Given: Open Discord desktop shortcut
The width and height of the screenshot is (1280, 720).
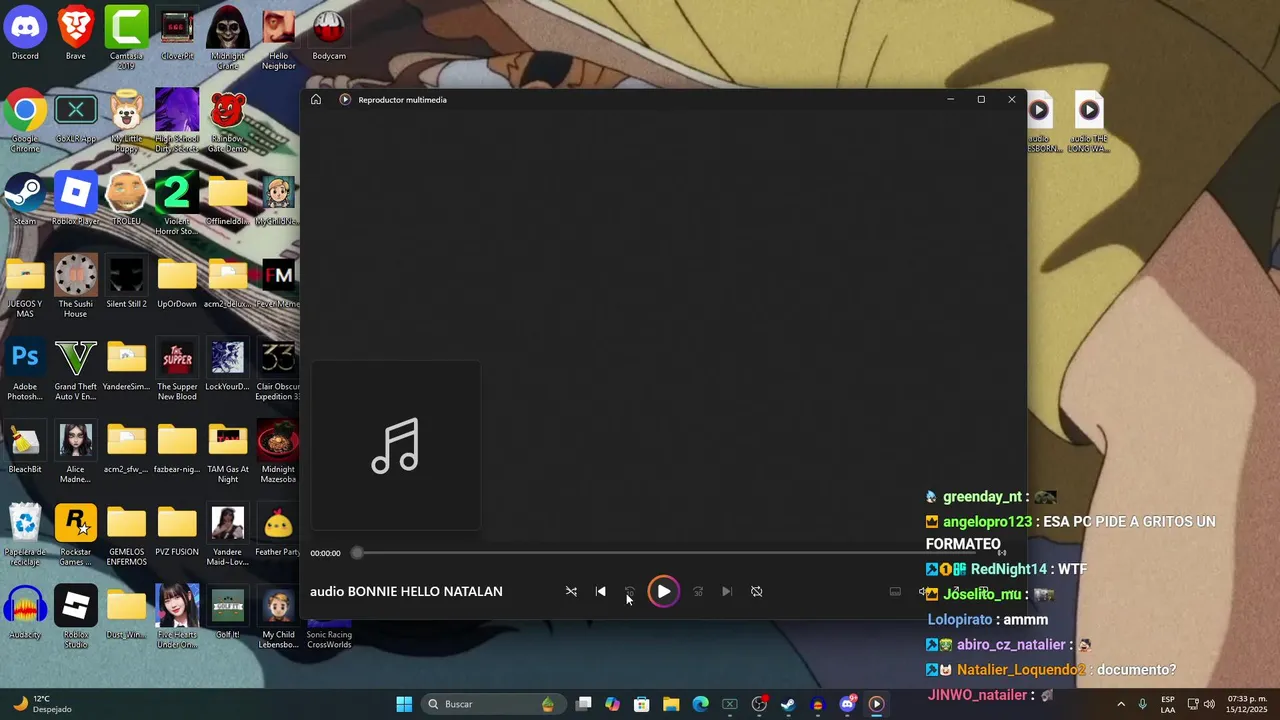Looking at the screenshot, I should 25,34.
